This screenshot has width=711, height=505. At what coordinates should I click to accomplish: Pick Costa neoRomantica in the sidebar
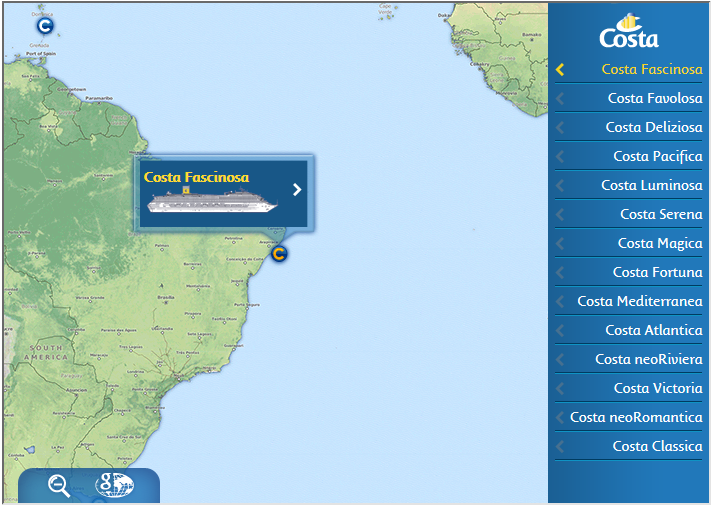(x=636, y=417)
